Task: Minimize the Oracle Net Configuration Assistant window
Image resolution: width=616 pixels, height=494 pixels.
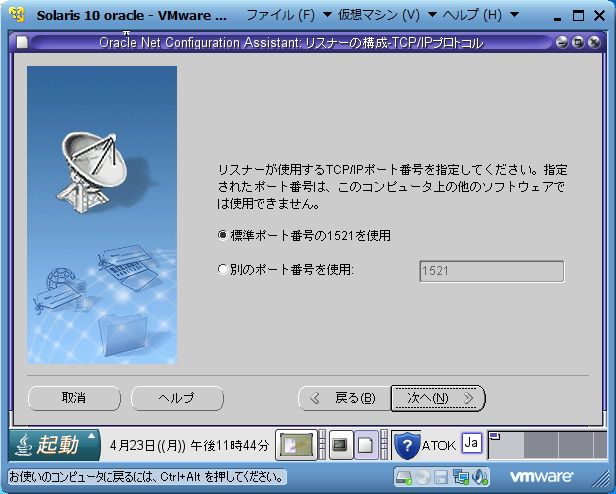Action: [562, 42]
